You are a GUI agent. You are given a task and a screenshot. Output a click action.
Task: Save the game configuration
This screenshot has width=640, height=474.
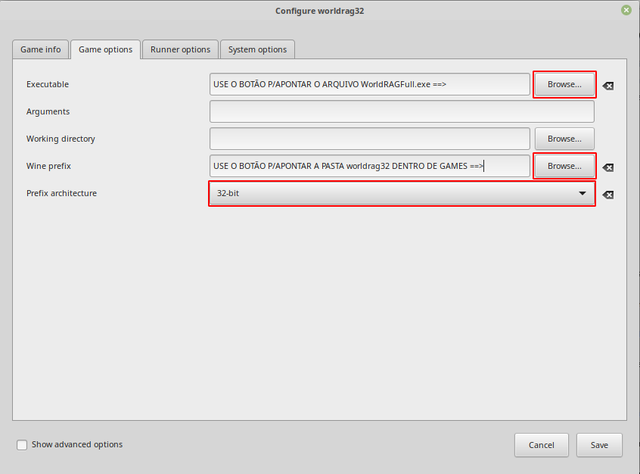click(x=599, y=445)
